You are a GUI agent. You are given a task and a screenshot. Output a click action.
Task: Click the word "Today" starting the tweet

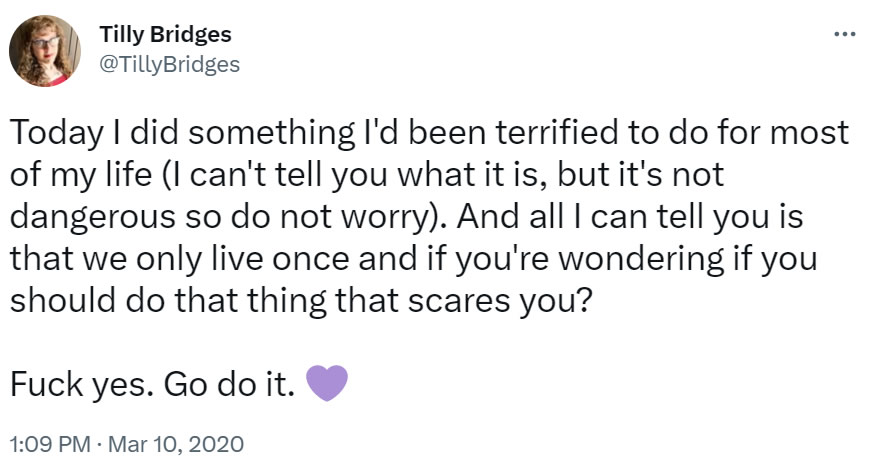click(x=50, y=133)
